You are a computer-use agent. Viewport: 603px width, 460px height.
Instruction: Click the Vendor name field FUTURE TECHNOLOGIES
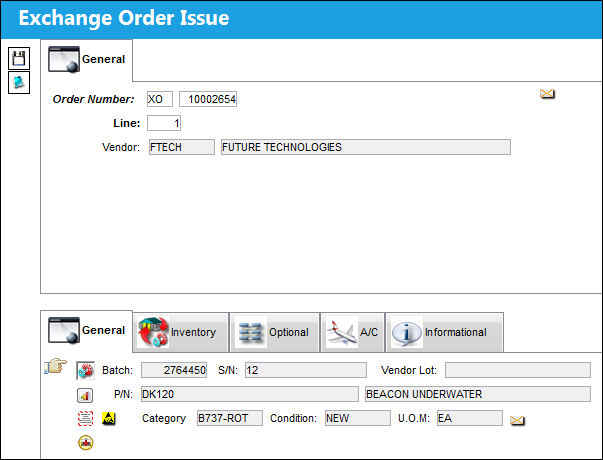pyautogui.click(x=366, y=147)
